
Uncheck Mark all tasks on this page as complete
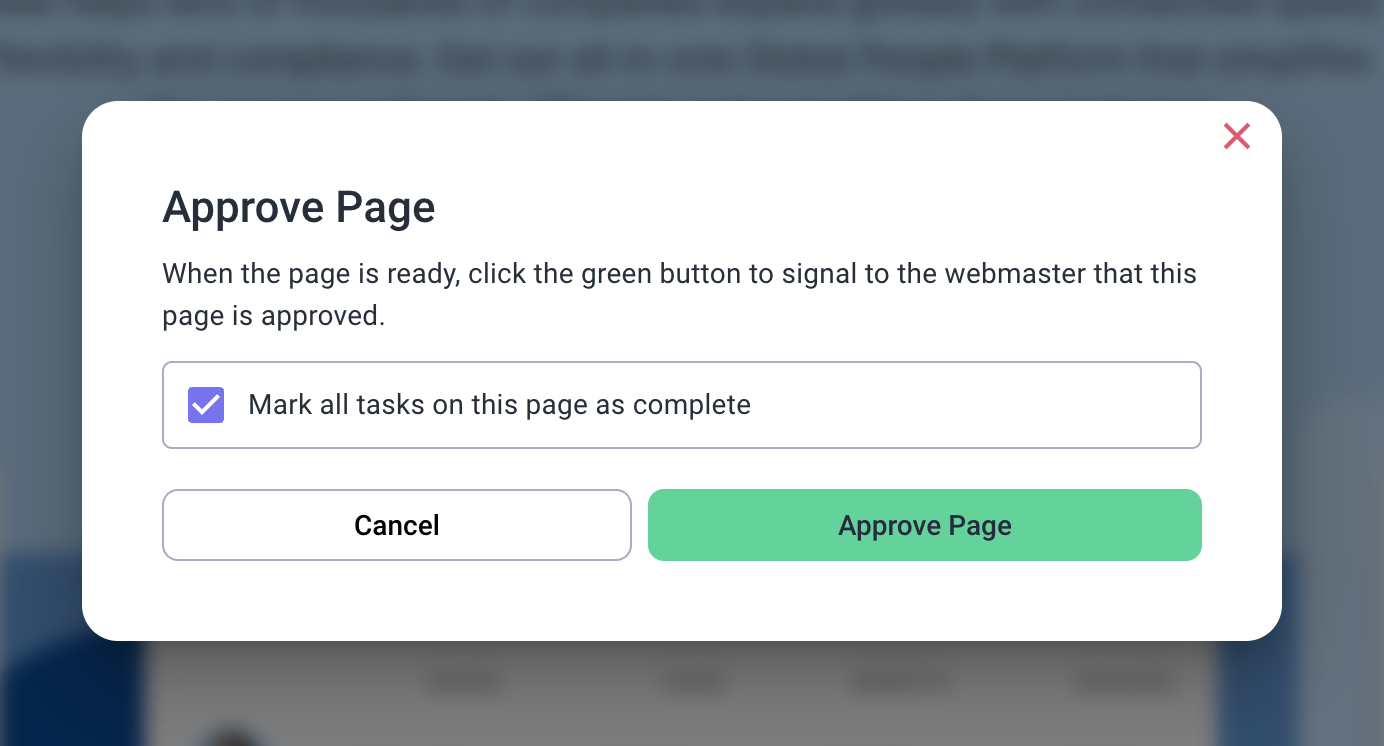(x=205, y=404)
